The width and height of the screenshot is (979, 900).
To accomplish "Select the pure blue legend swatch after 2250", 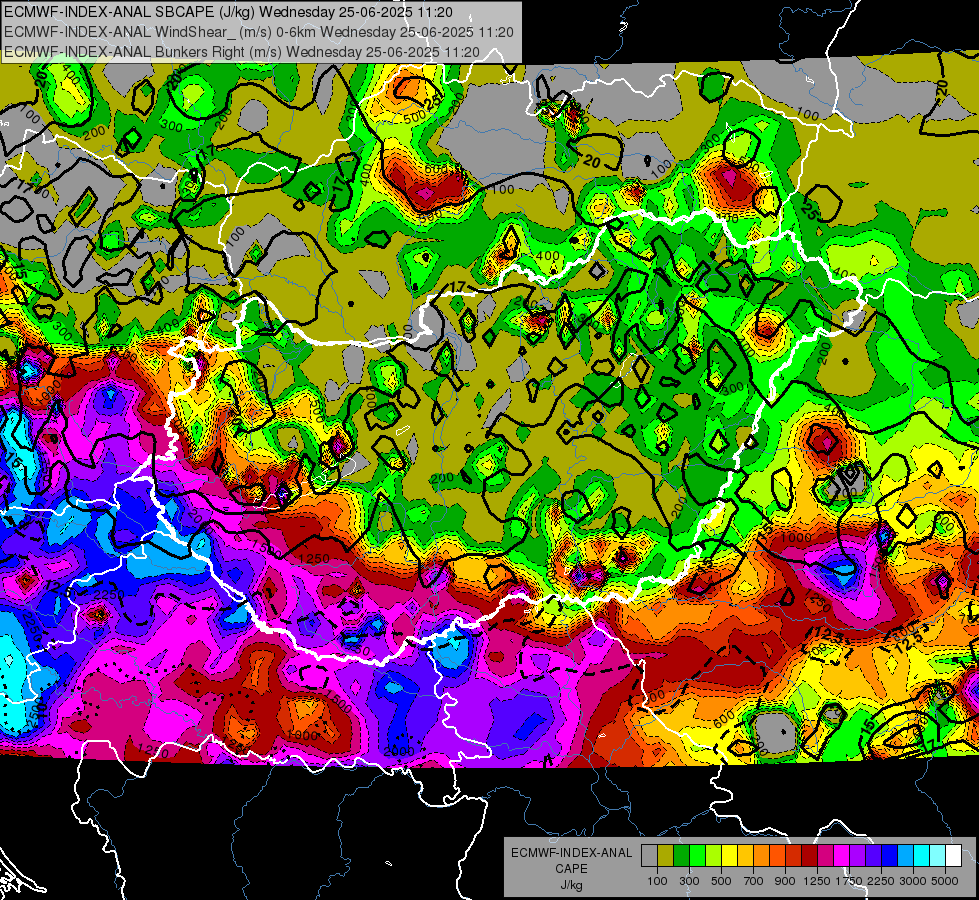I will click(890, 856).
